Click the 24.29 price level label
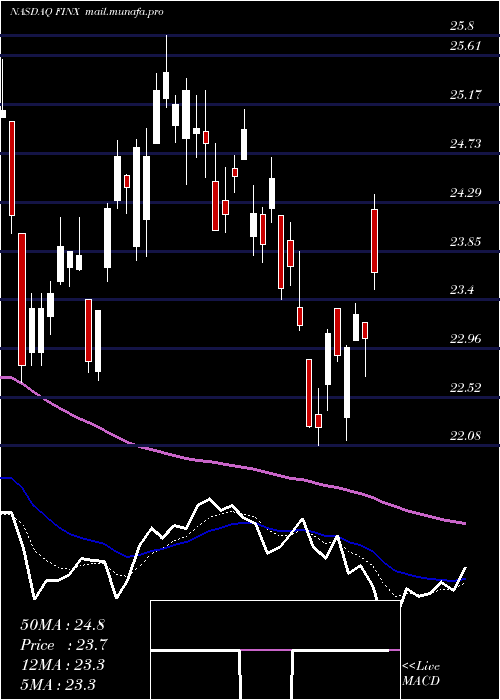This screenshot has height=700, width=500. (x=465, y=193)
